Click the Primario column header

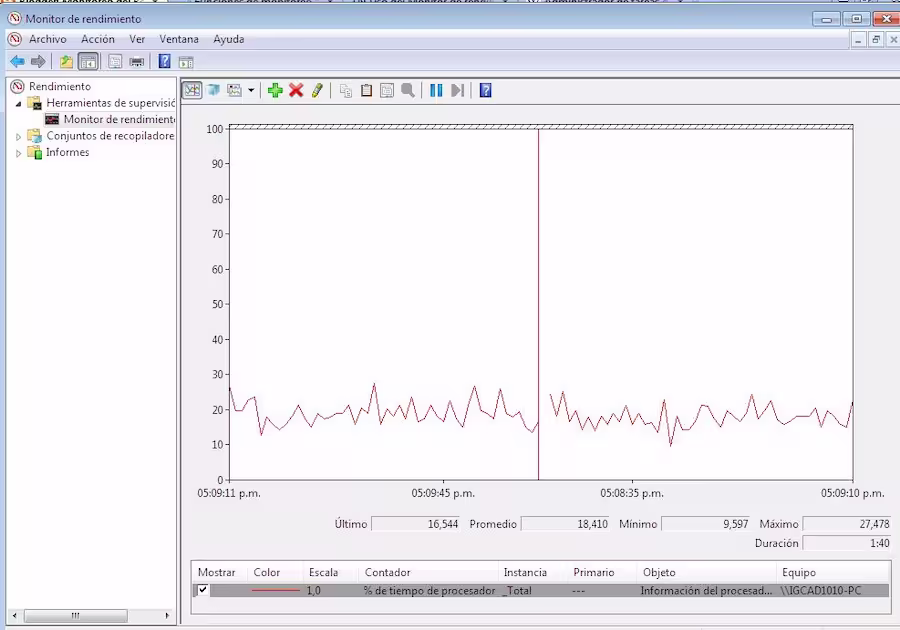click(593, 572)
